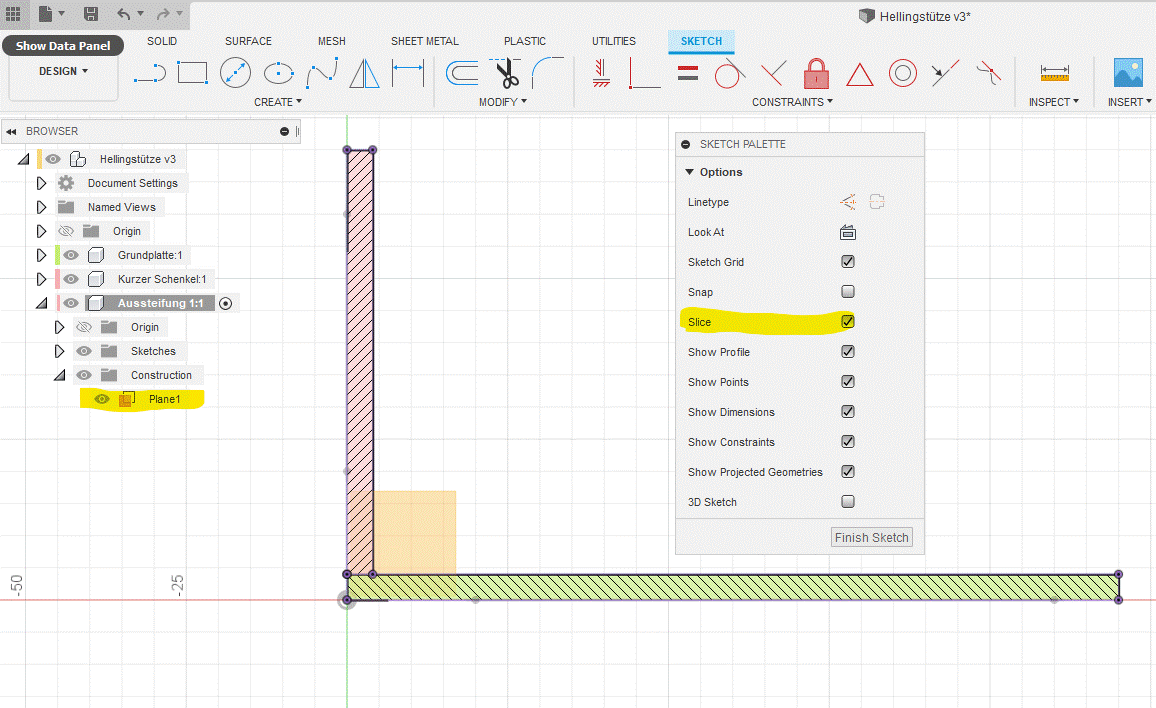1156x708 pixels.
Task: Click the Look At icon in Sketch Palette
Action: point(848,232)
